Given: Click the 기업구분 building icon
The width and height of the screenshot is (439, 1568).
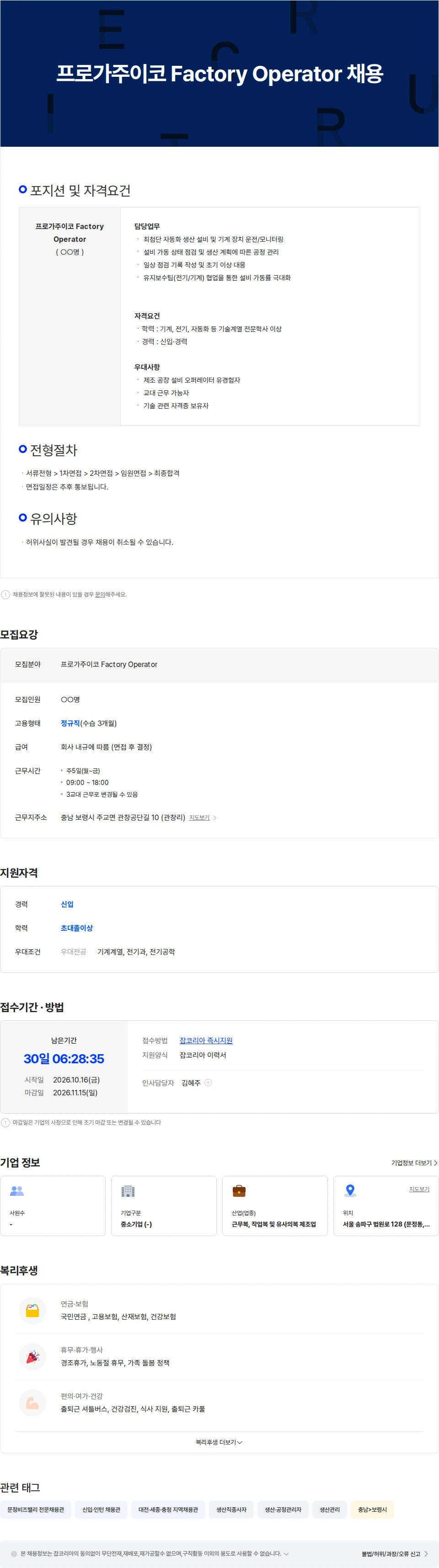Looking at the screenshot, I should [x=128, y=1190].
